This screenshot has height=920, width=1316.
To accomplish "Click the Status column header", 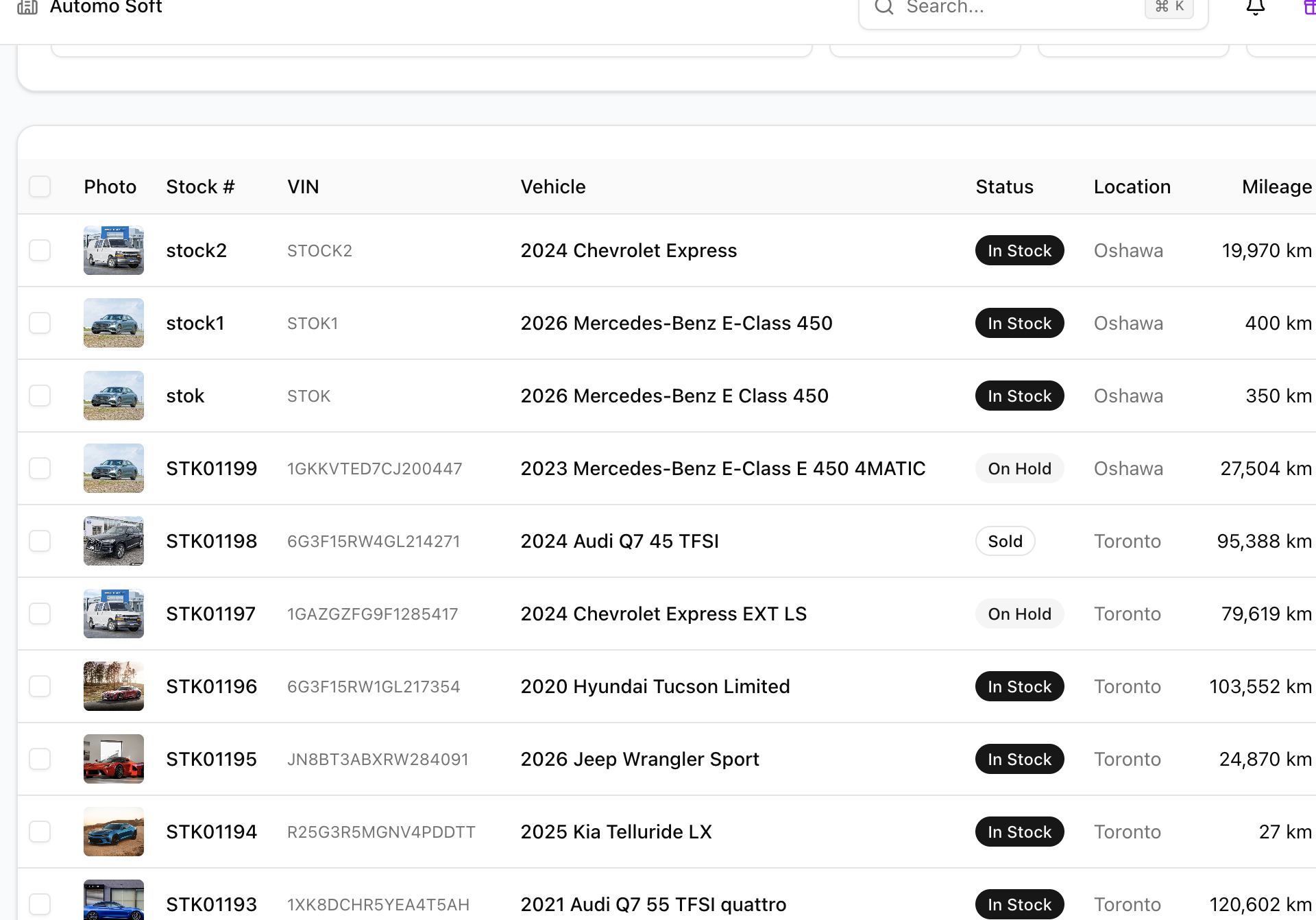I will 1004,186.
